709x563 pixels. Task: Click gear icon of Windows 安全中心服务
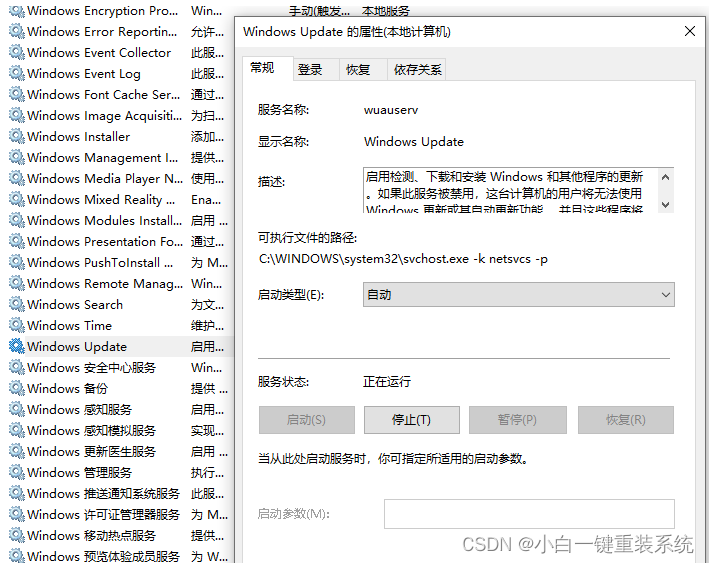pos(17,367)
